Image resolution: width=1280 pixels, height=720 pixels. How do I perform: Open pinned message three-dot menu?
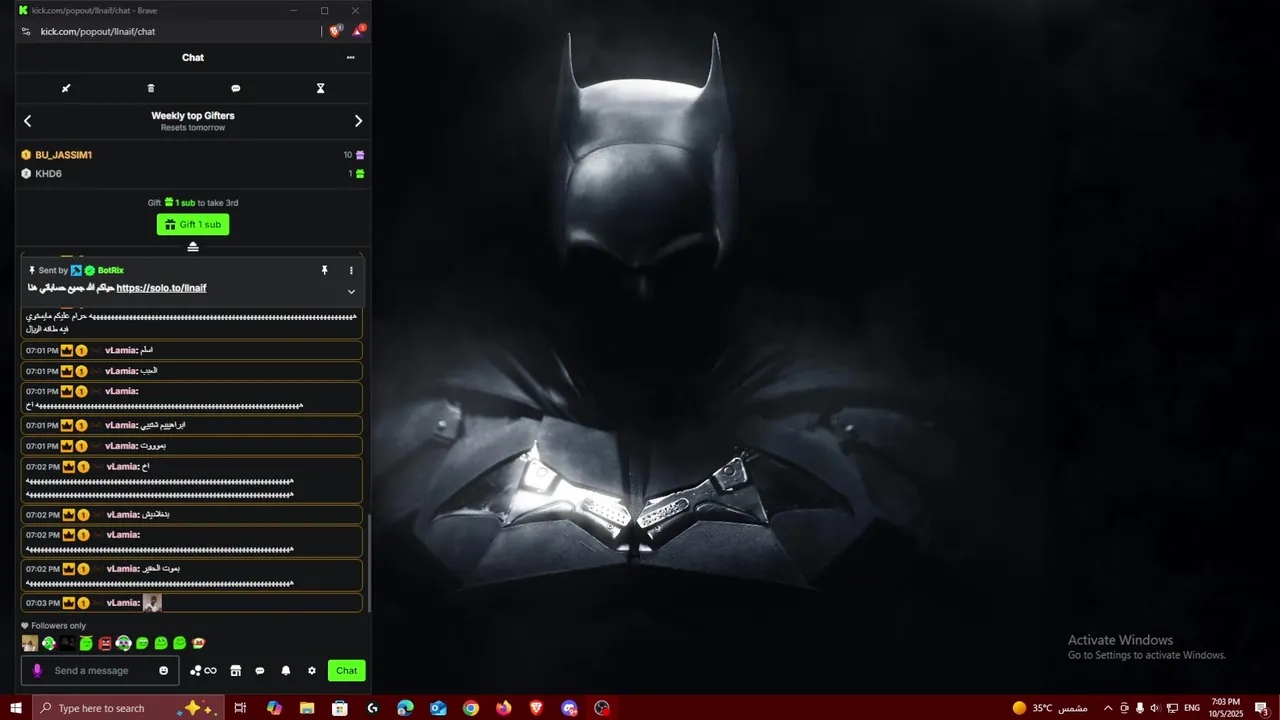(351, 270)
